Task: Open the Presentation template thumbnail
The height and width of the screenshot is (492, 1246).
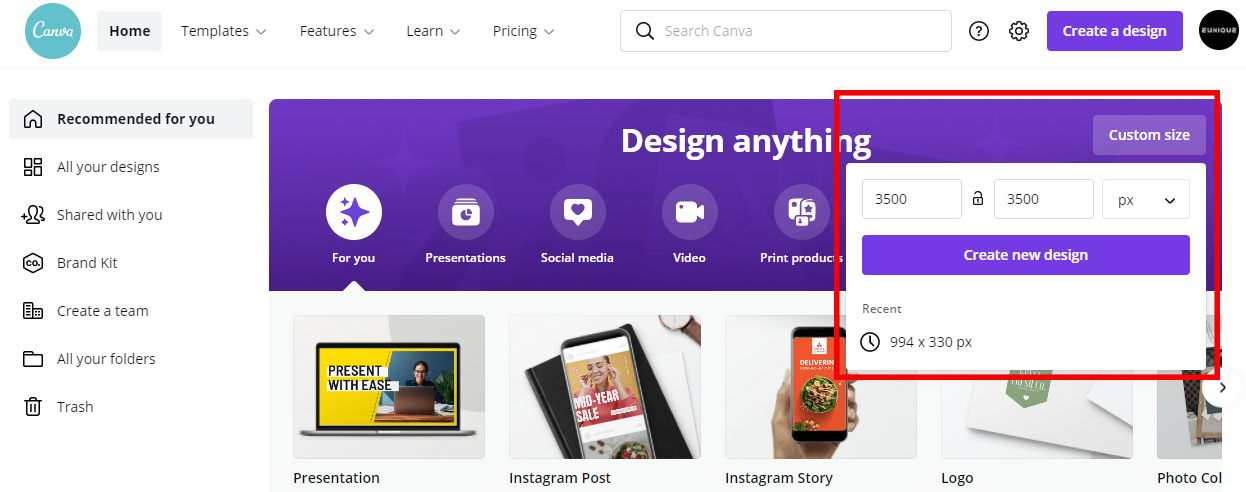Action: (x=389, y=387)
